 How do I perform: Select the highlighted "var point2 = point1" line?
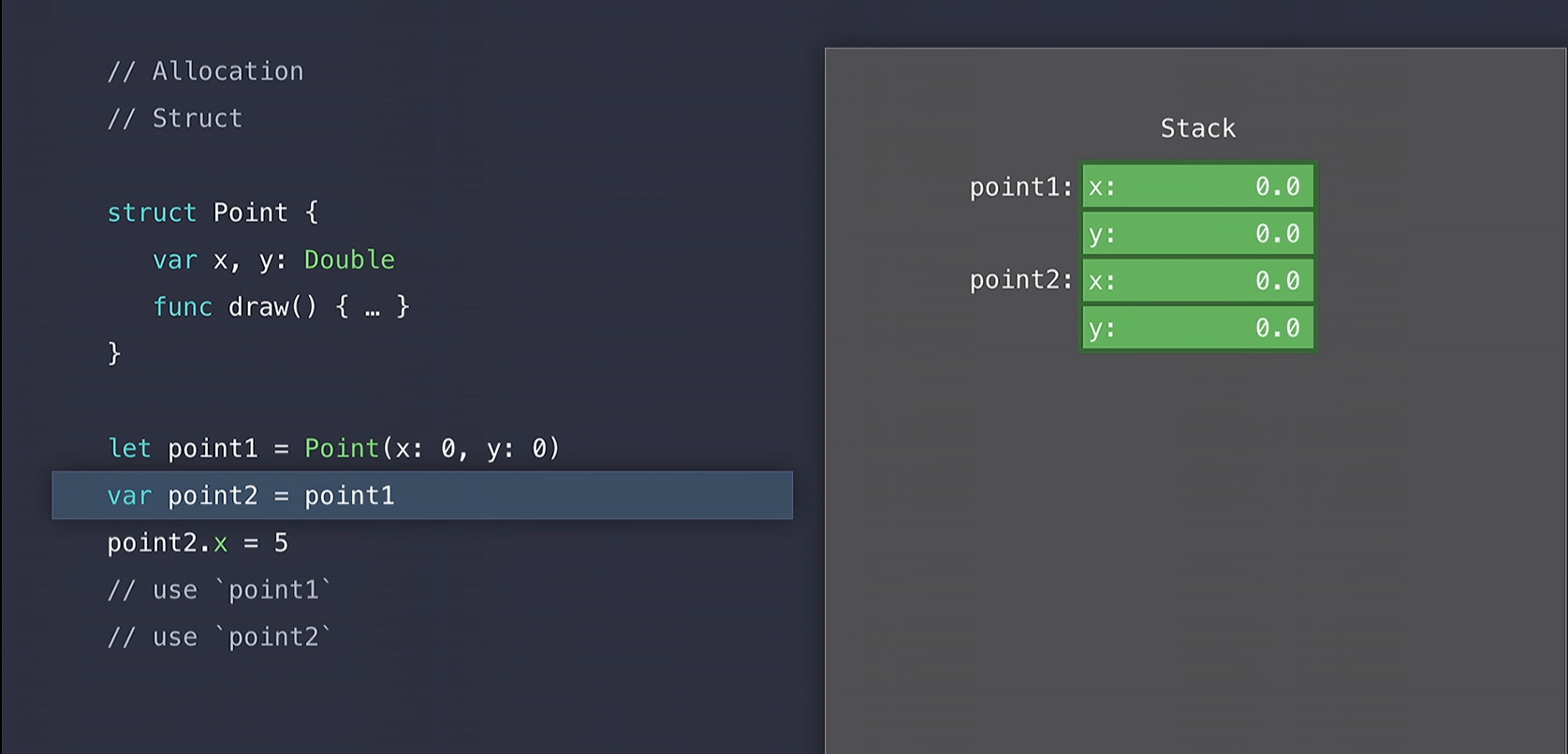421,495
